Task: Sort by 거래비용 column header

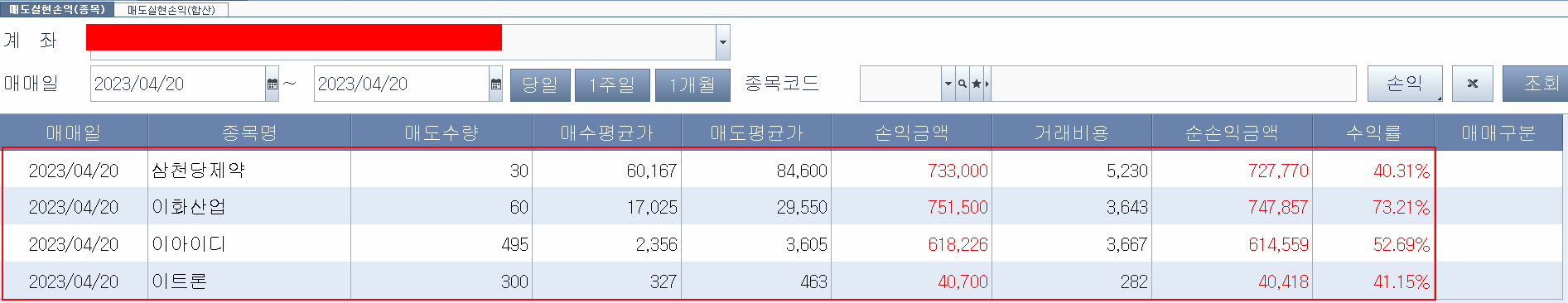Action: click(x=1072, y=132)
